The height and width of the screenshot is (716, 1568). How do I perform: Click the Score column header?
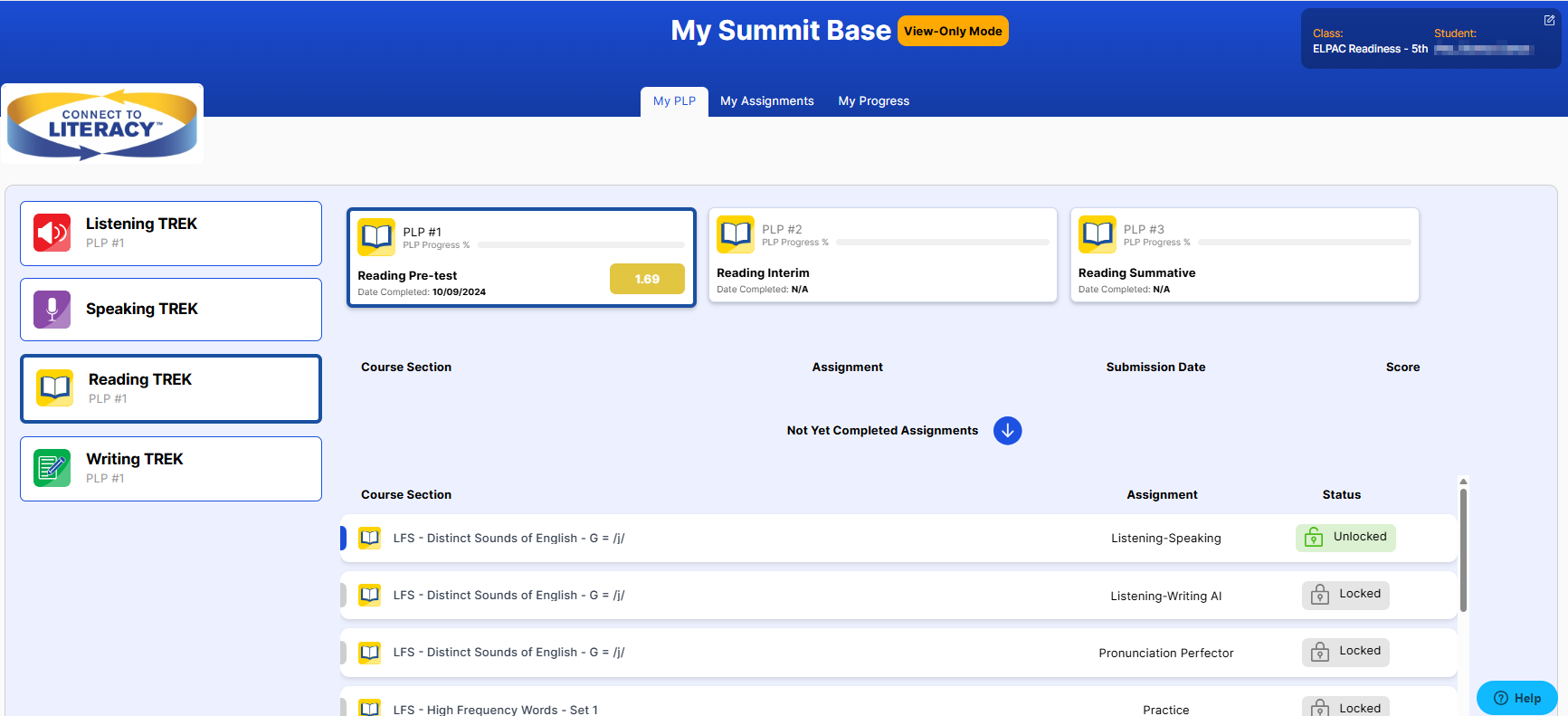tap(1402, 368)
